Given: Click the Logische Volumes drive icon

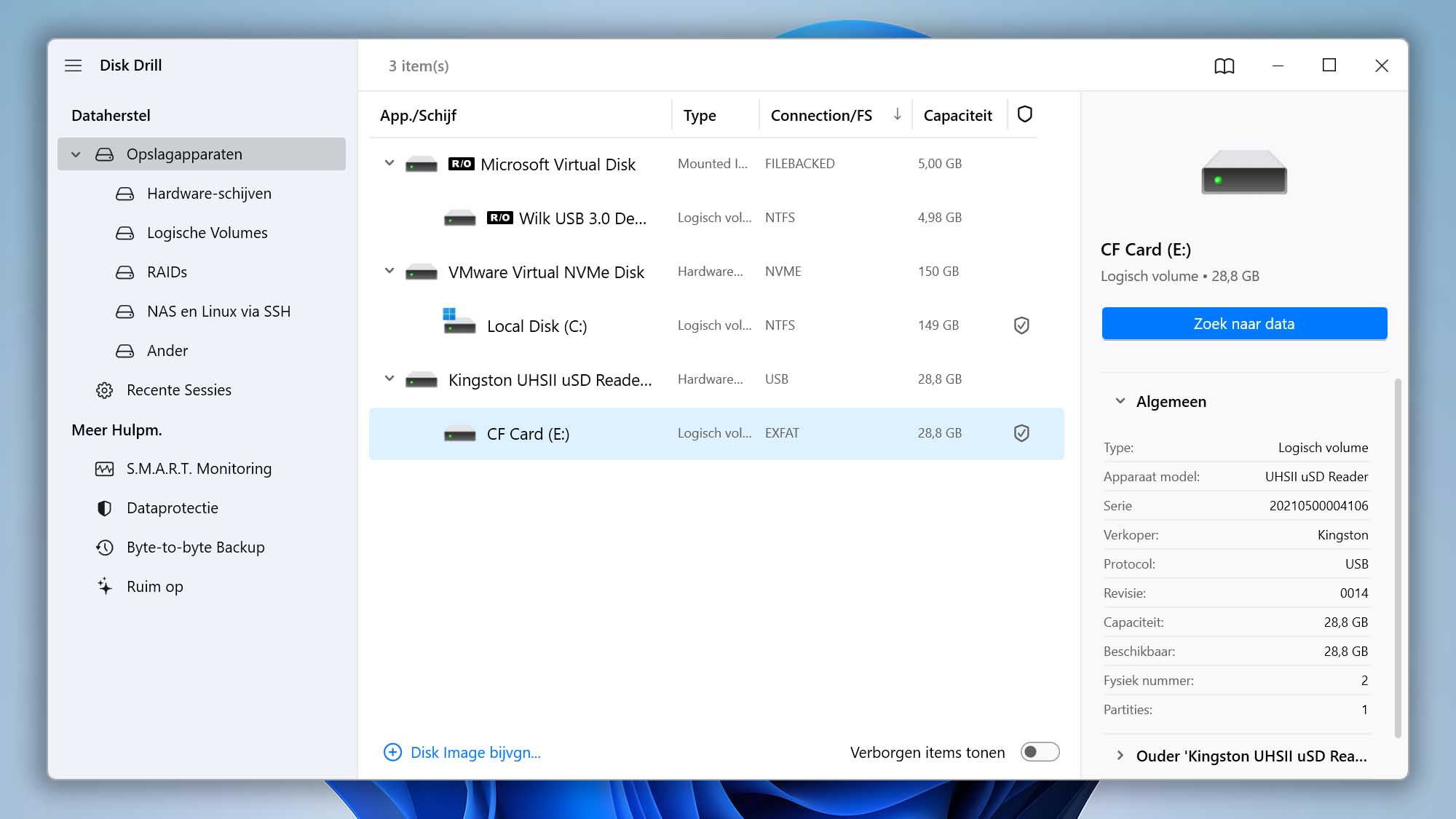Looking at the screenshot, I should pyautogui.click(x=125, y=233).
